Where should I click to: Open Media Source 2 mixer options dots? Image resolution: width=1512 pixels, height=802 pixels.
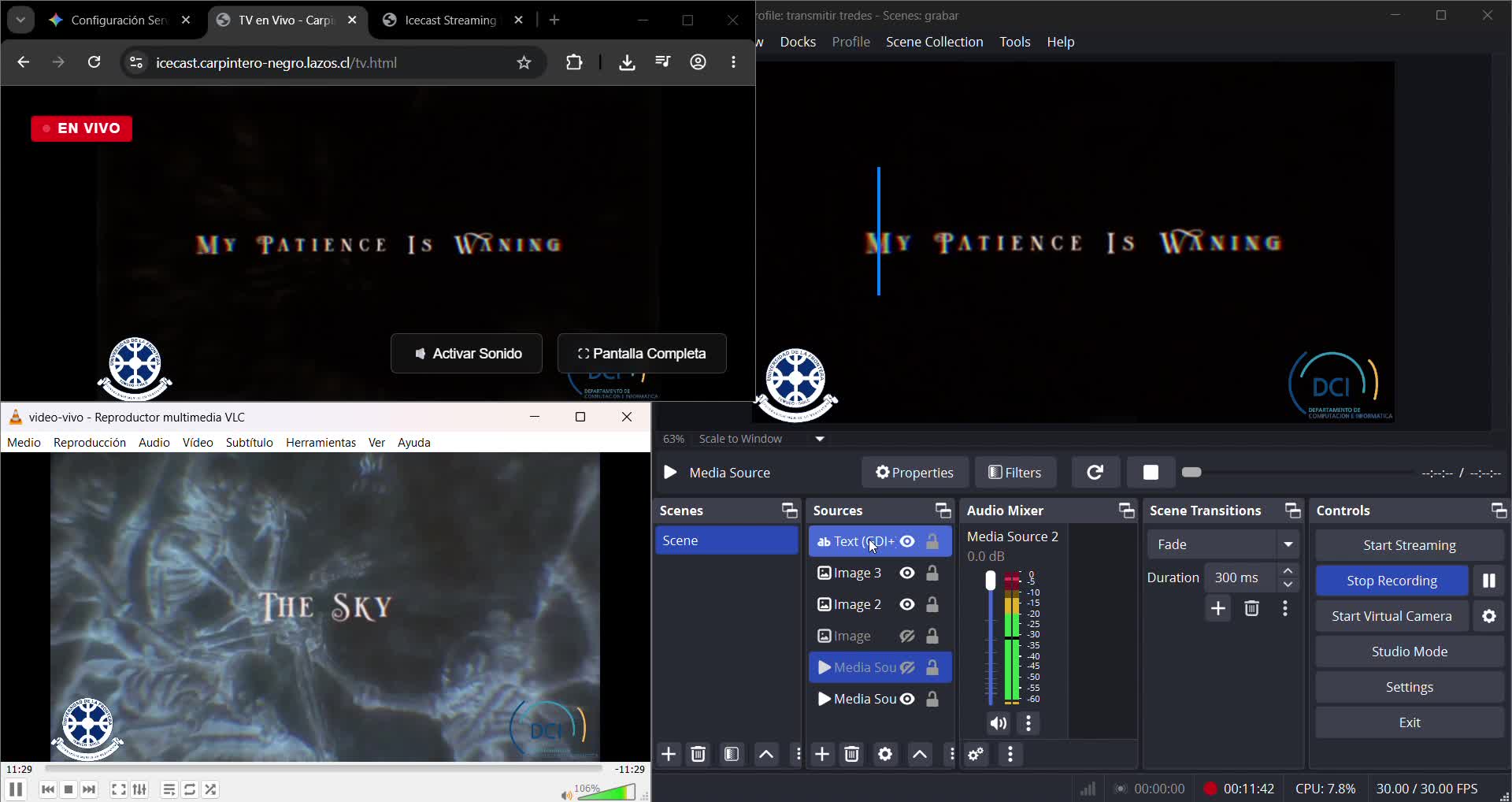pyautogui.click(x=1029, y=723)
